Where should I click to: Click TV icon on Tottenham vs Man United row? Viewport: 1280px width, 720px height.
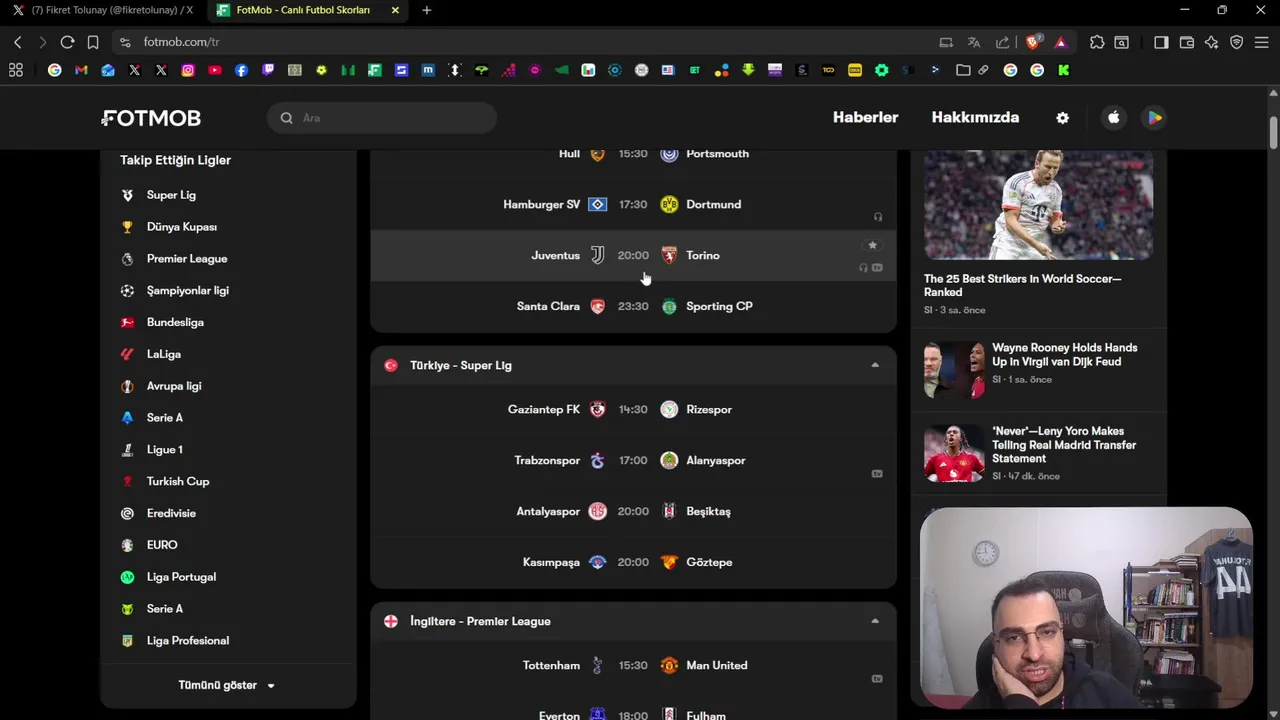(877, 679)
